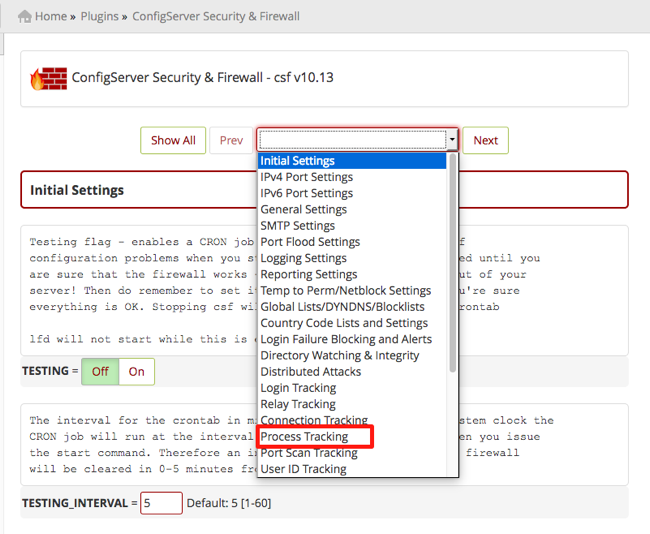Screen dimensions: 650x534
Task: Set TESTING to On
Action: (x=136, y=371)
